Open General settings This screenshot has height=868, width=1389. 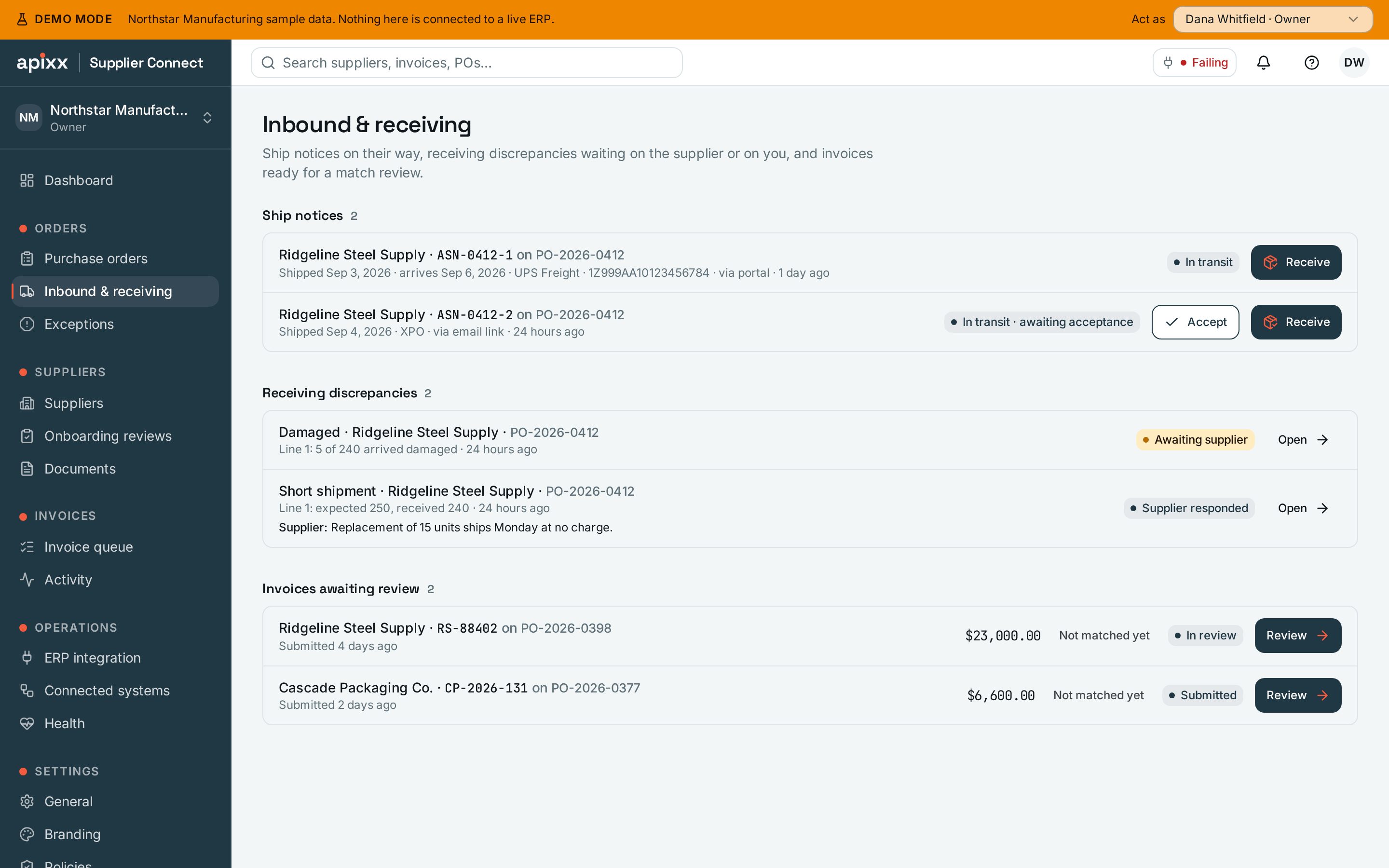pos(115,801)
